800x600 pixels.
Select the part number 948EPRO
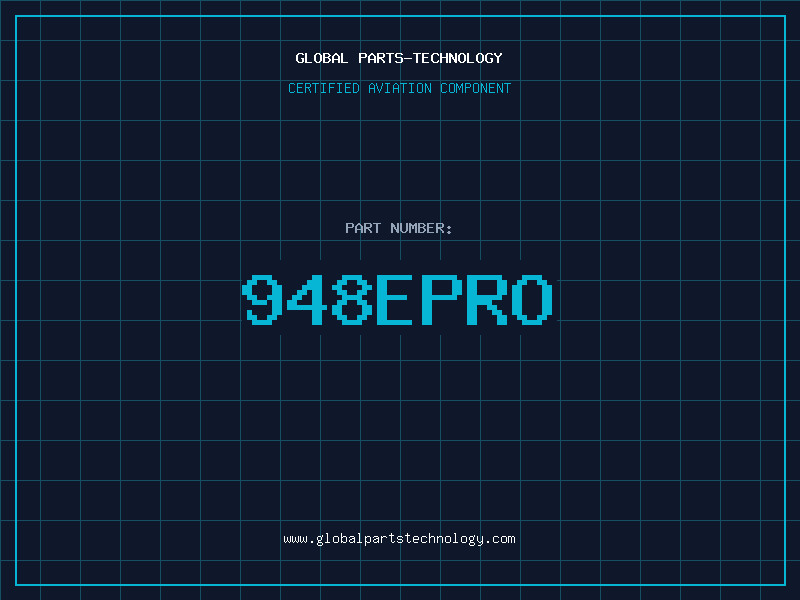click(x=397, y=299)
